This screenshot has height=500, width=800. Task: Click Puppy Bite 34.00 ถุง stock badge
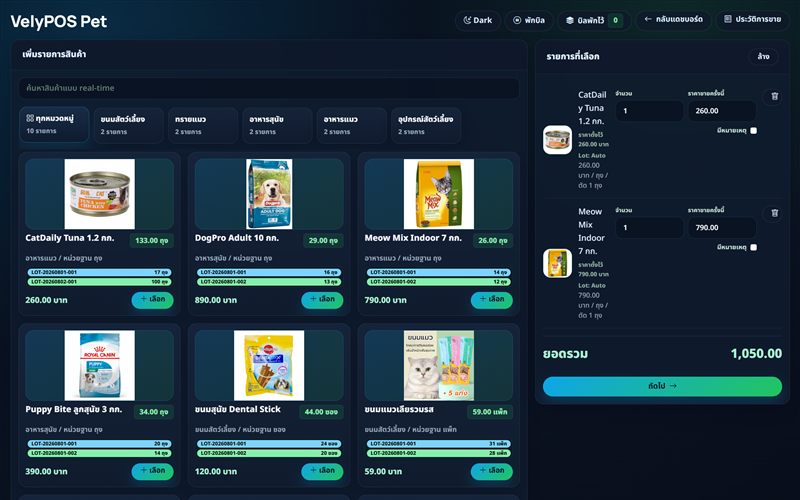tap(154, 412)
